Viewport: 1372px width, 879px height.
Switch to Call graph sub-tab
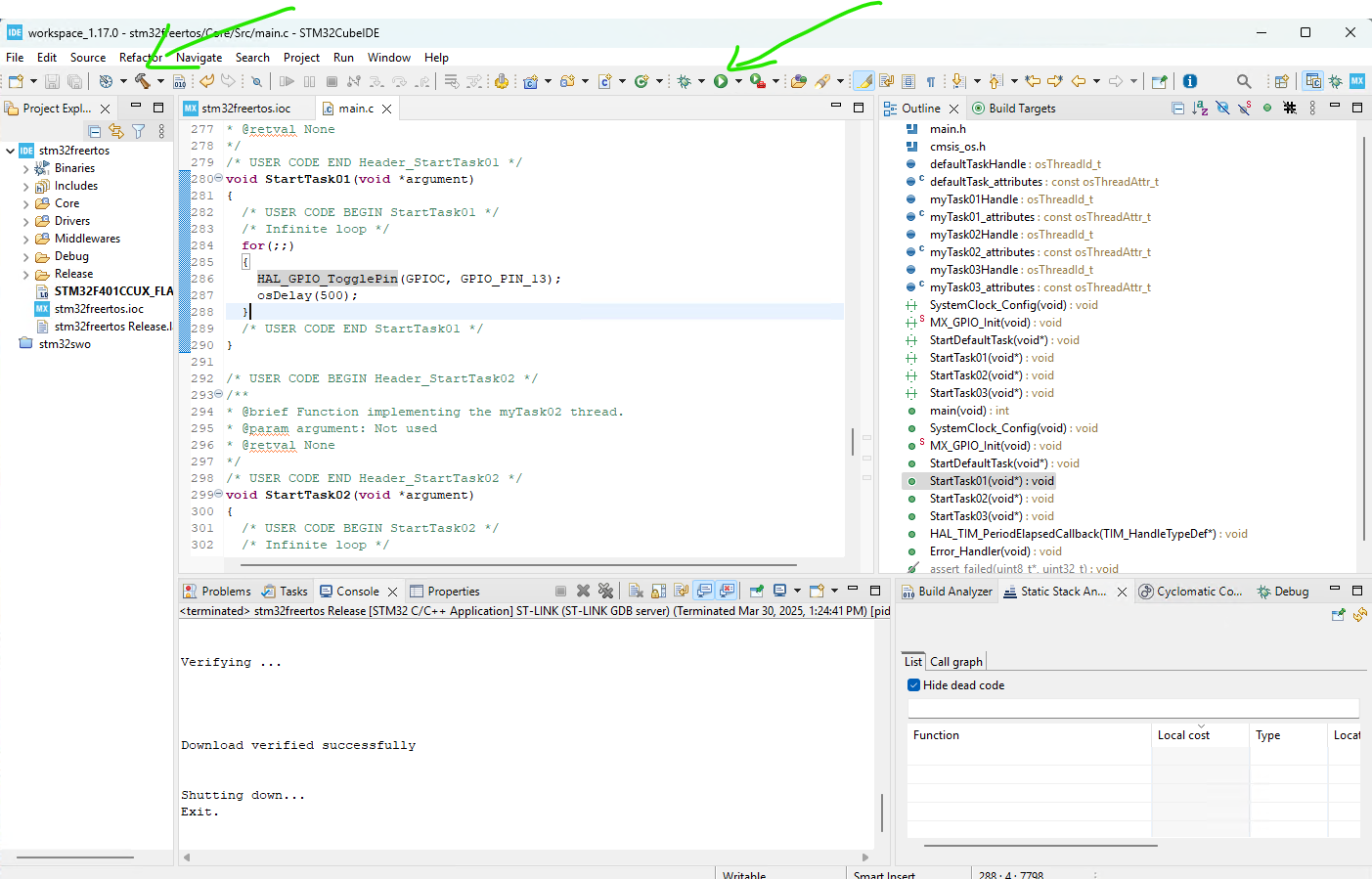coord(955,662)
